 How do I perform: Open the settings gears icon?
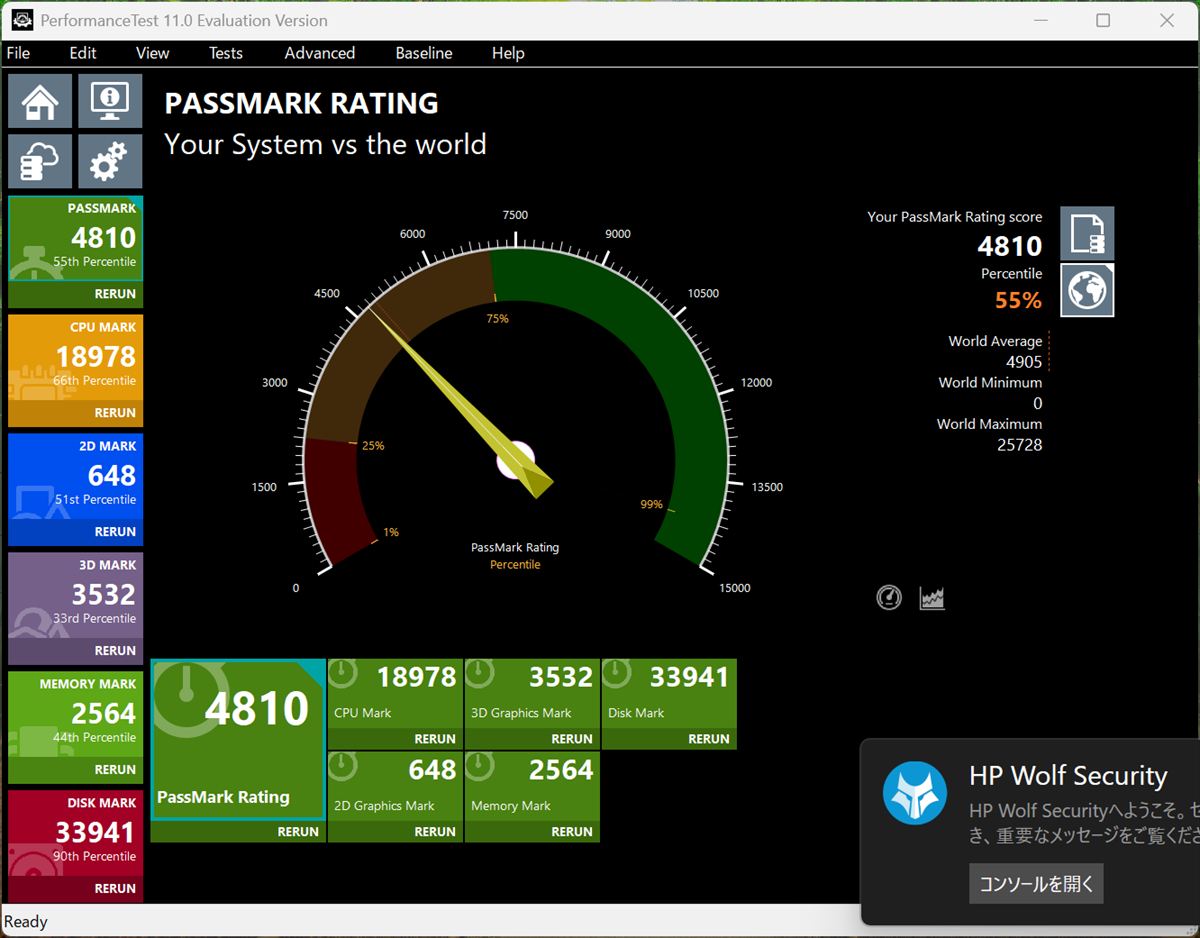[110, 161]
